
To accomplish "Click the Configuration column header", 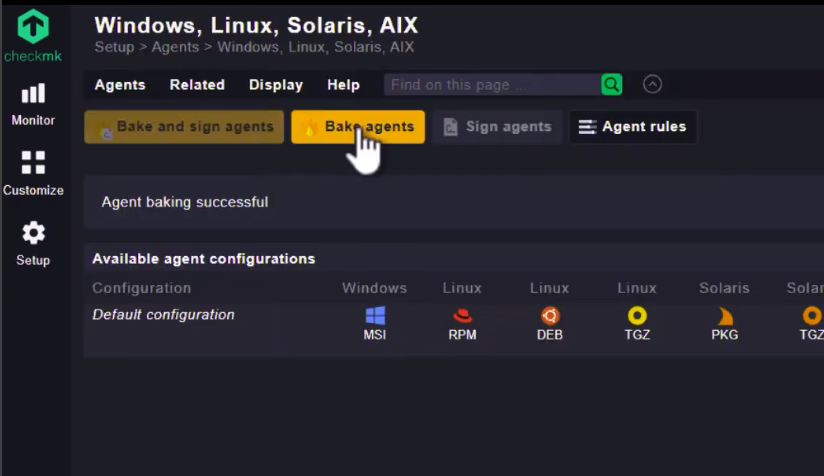I will click(x=142, y=288).
